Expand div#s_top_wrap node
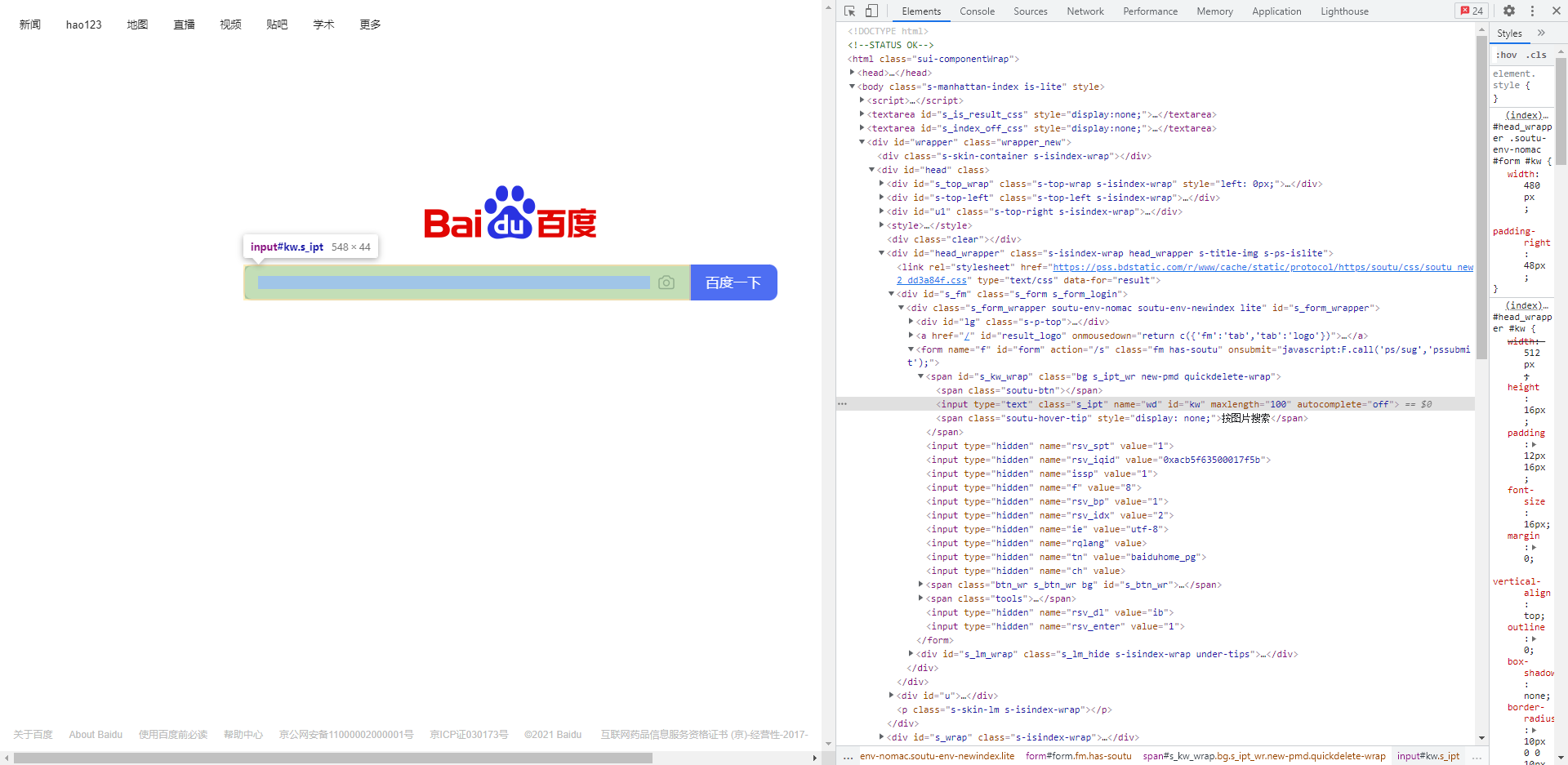Screen dimensions: 1568x765 (x=881, y=184)
